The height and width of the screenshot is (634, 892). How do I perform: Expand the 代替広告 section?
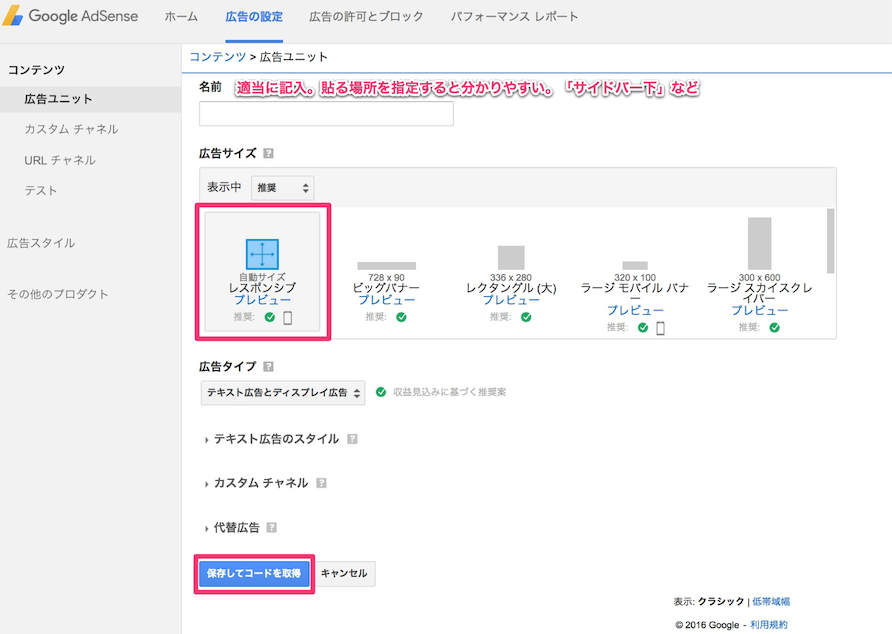tap(236, 527)
